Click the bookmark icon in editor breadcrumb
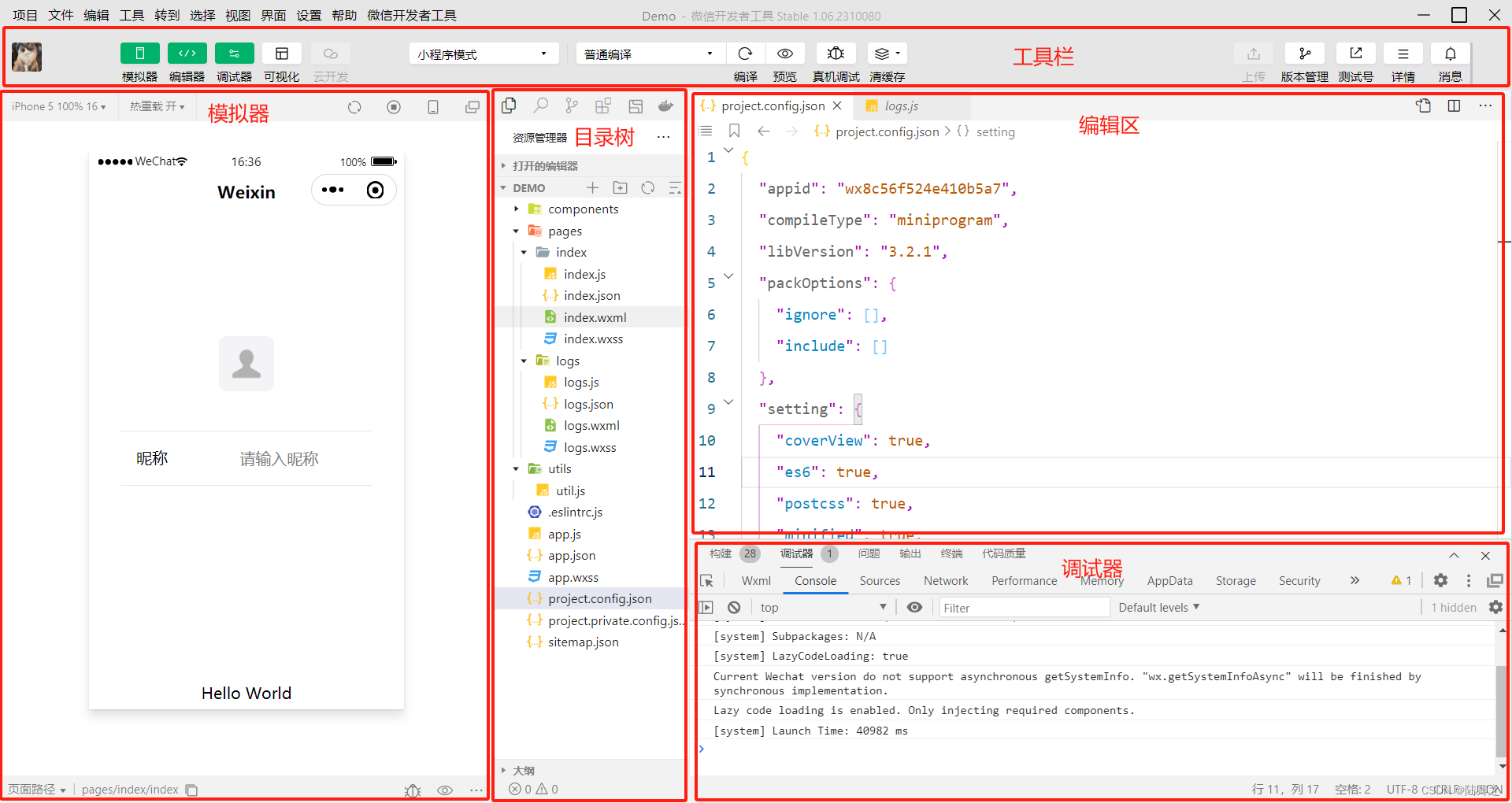 pyautogui.click(x=734, y=131)
